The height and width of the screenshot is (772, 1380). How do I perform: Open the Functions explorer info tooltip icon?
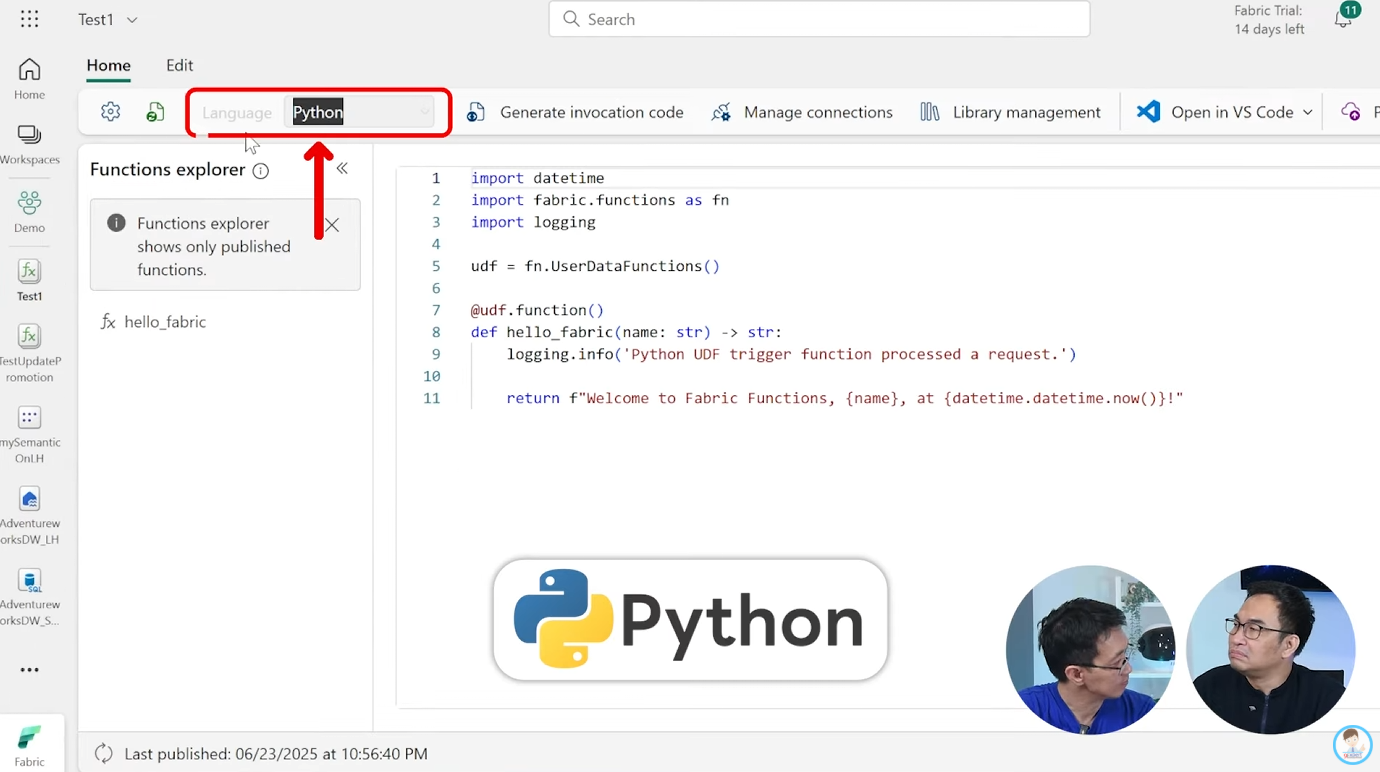point(260,170)
